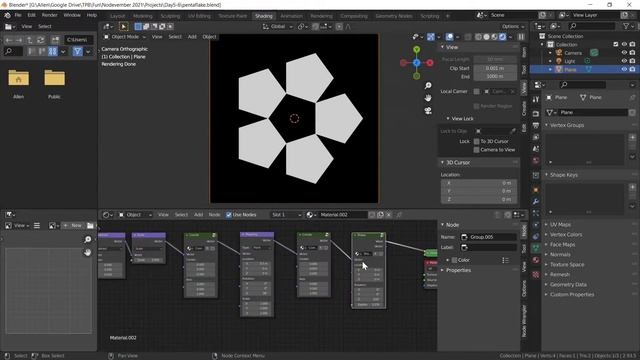Select thumbnail display mode in file browser

point(53,52)
